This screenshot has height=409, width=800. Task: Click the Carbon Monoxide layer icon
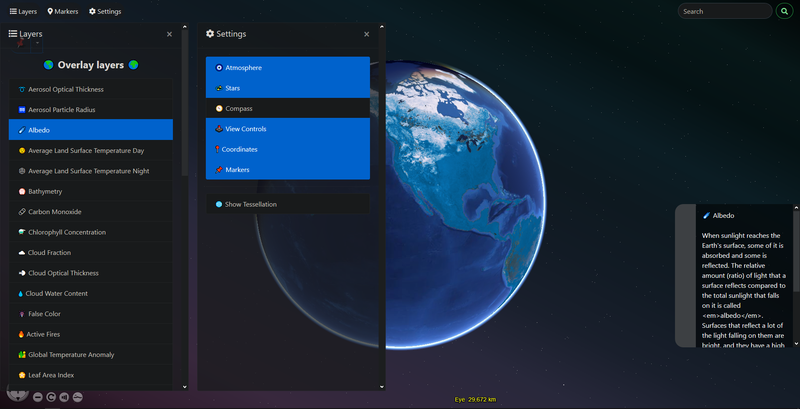click(x=22, y=212)
